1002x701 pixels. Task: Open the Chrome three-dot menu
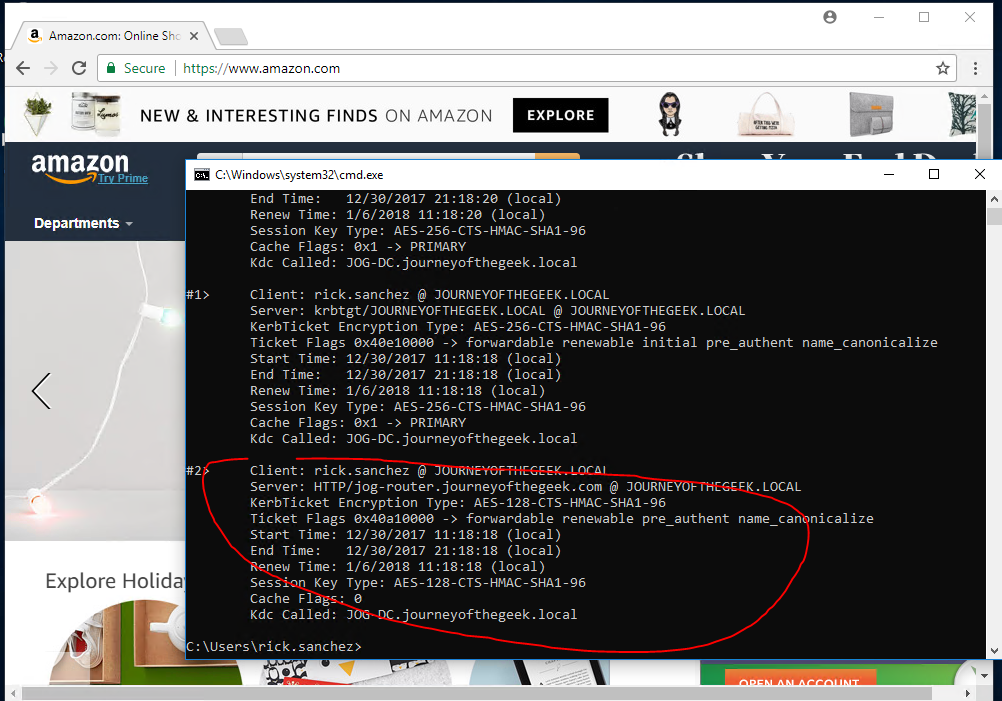click(977, 68)
